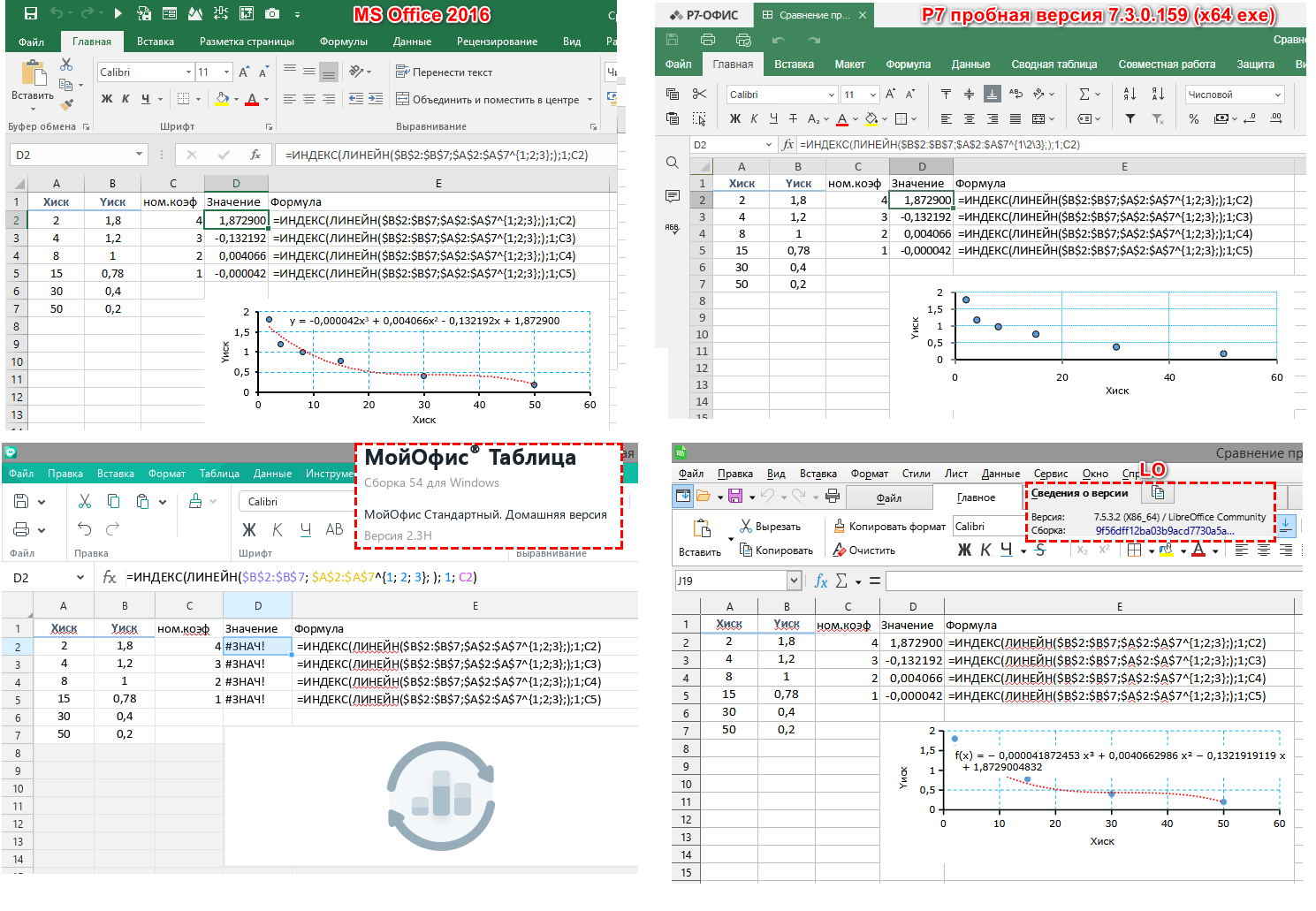Print document in P7-Office toolbar
The width and height of the screenshot is (1316, 911).
point(707,40)
